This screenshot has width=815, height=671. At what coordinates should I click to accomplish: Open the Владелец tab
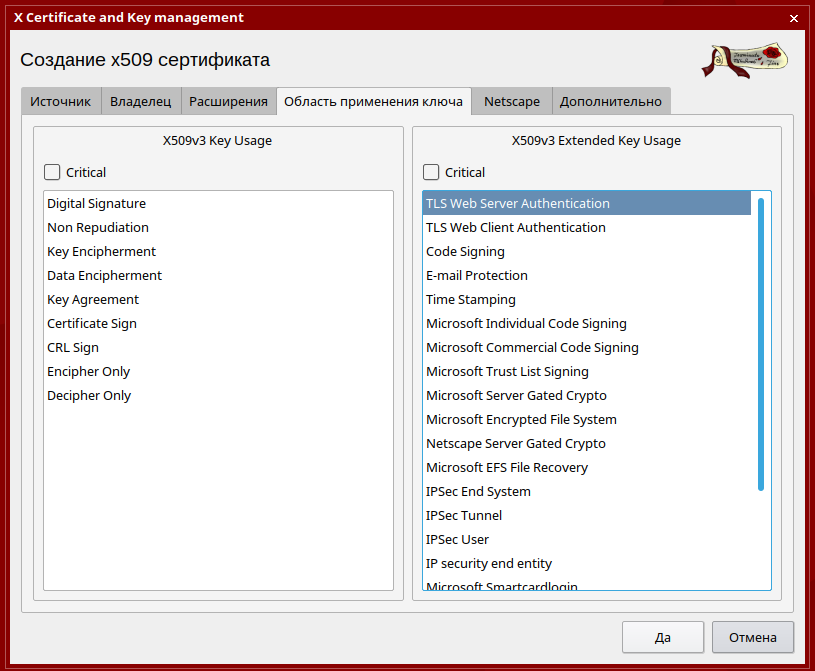pos(141,102)
